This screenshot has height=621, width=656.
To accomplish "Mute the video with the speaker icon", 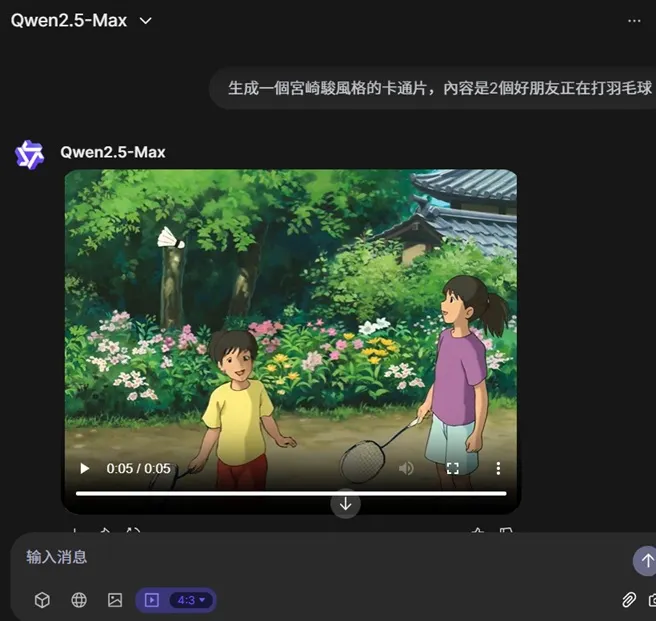I will click(406, 468).
